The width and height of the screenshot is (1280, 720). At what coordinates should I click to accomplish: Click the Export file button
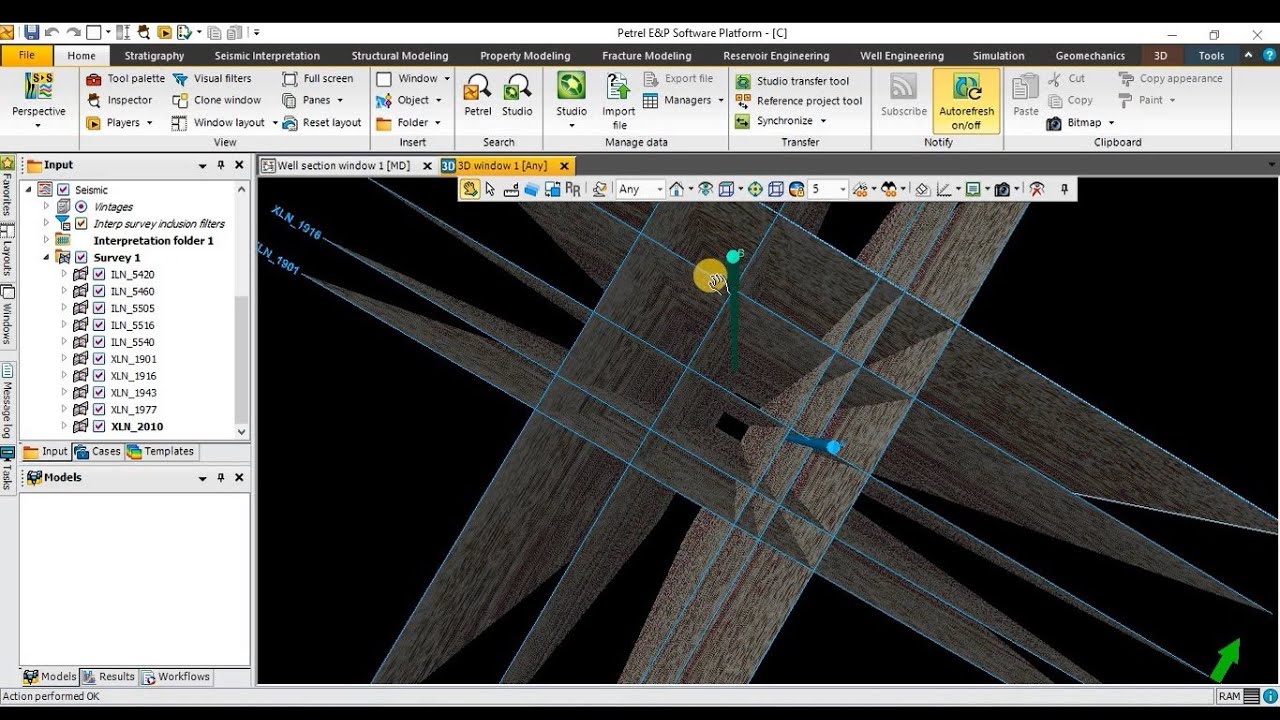click(x=678, y=78)
